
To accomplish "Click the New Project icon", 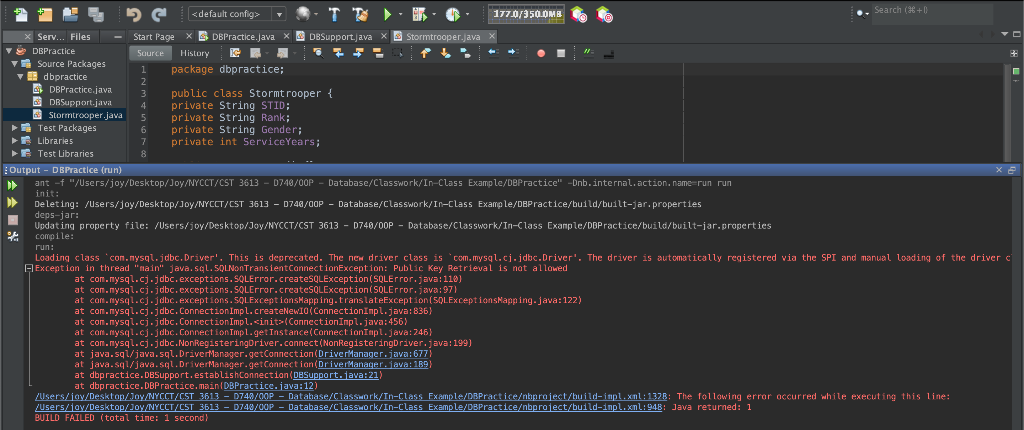I will click(46, 14).
